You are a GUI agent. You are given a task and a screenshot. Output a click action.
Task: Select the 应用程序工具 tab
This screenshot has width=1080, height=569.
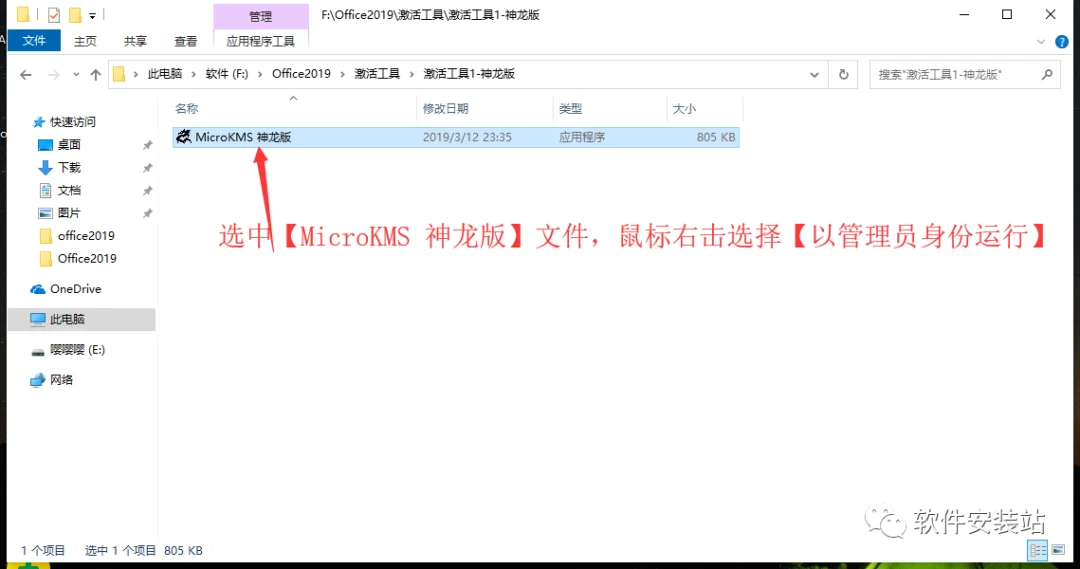click(x=260, y=41)
